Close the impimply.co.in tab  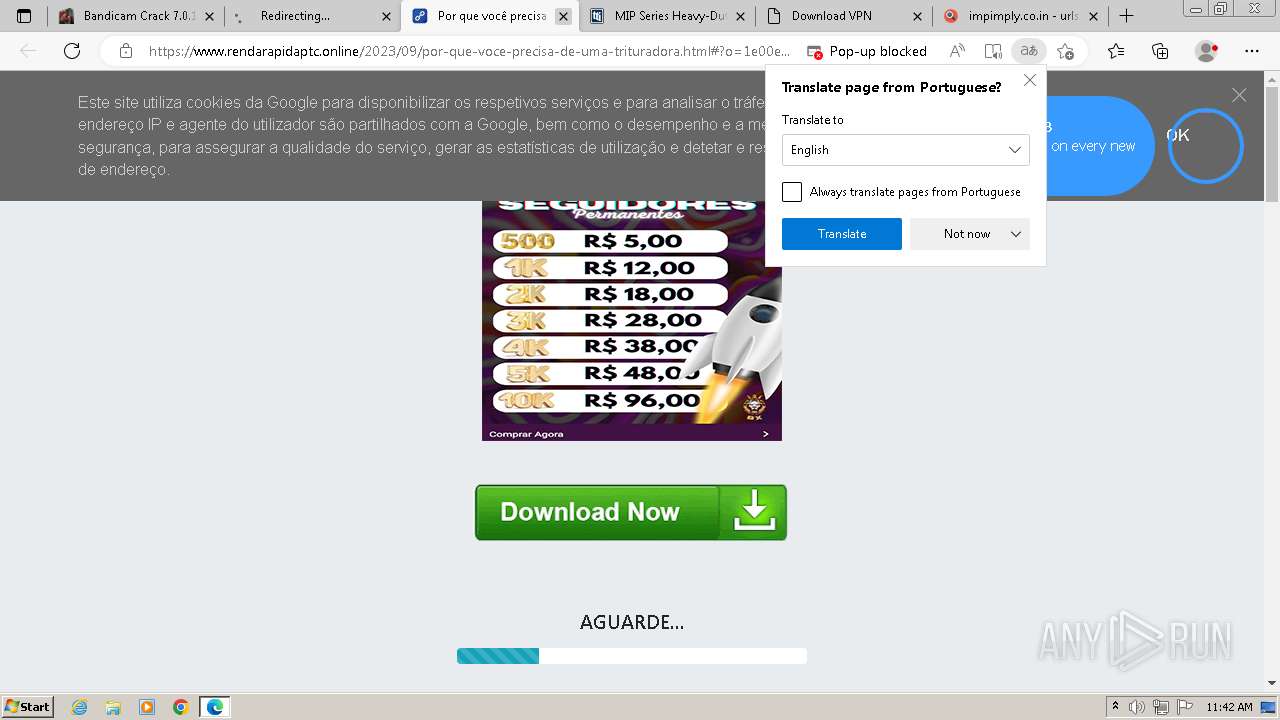(x=1094, y=16)
